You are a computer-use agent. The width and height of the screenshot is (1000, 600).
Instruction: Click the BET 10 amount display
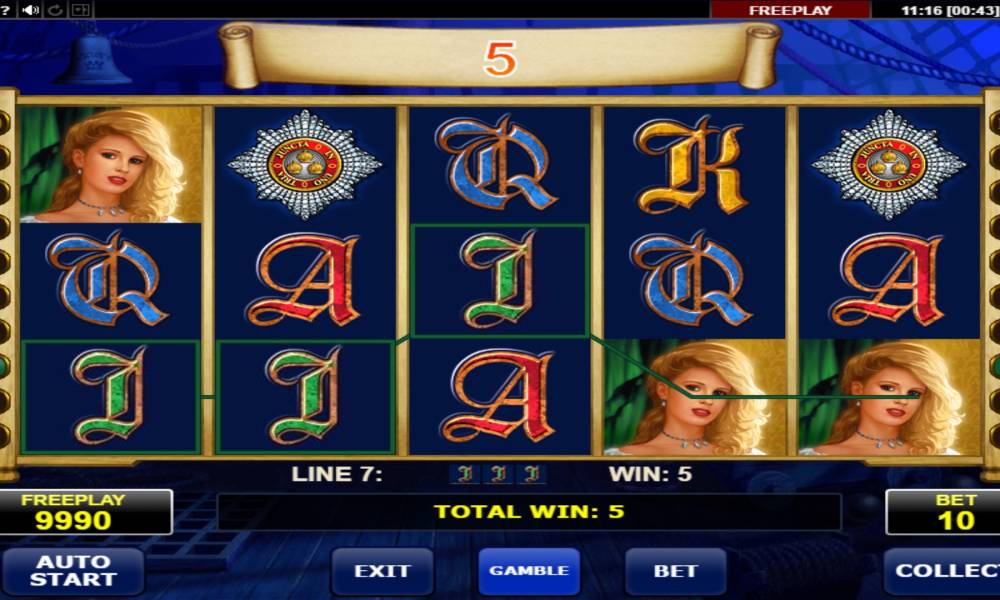[x=943, y=512]
